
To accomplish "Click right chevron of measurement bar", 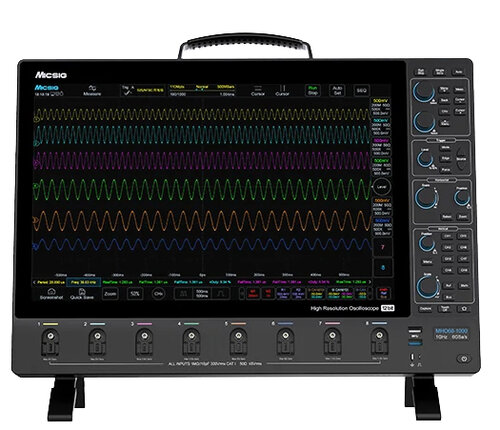I will tap(369, 282).
